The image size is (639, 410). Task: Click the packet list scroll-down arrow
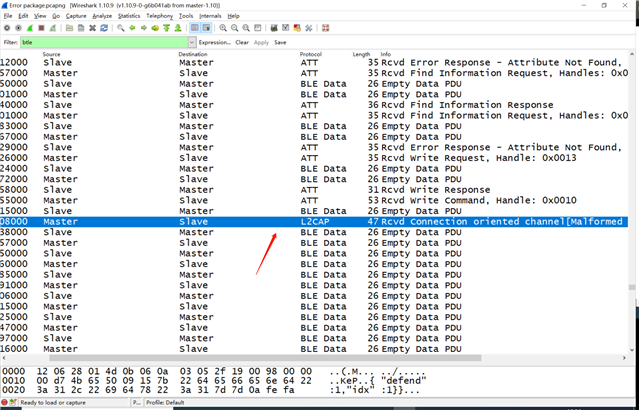pyautogui.click(x=632, y=350)
